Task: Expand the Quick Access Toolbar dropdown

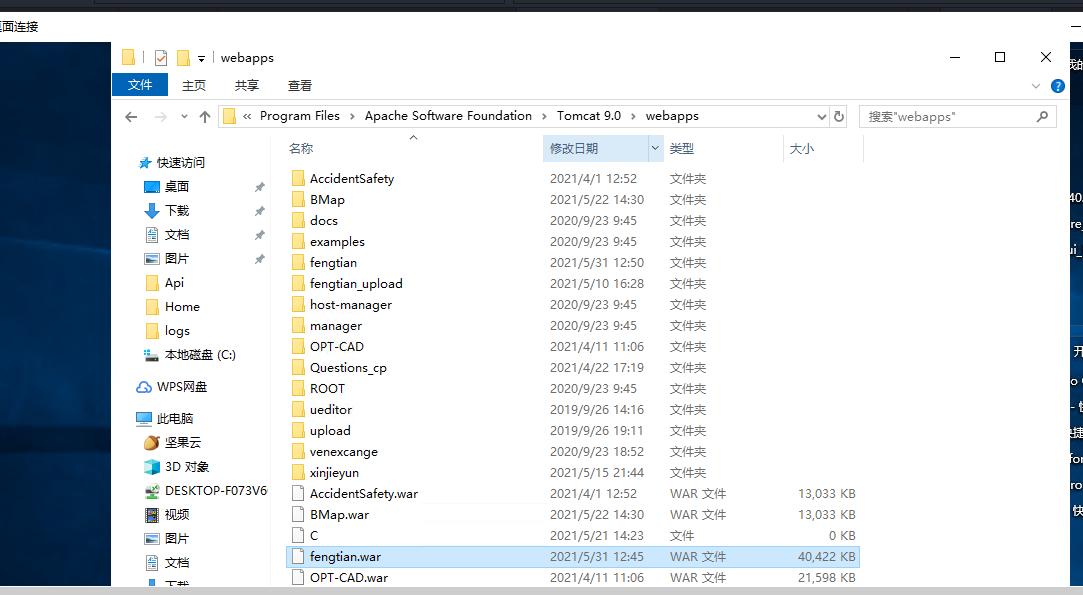Action: click(201, 59)
